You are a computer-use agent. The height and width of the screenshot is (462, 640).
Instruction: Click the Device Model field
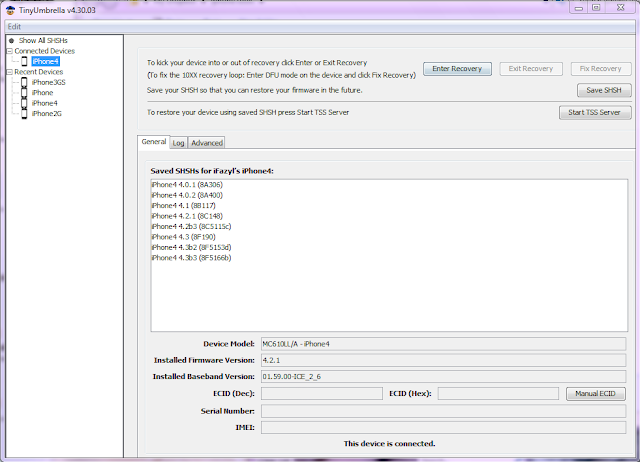coord(443,344)
